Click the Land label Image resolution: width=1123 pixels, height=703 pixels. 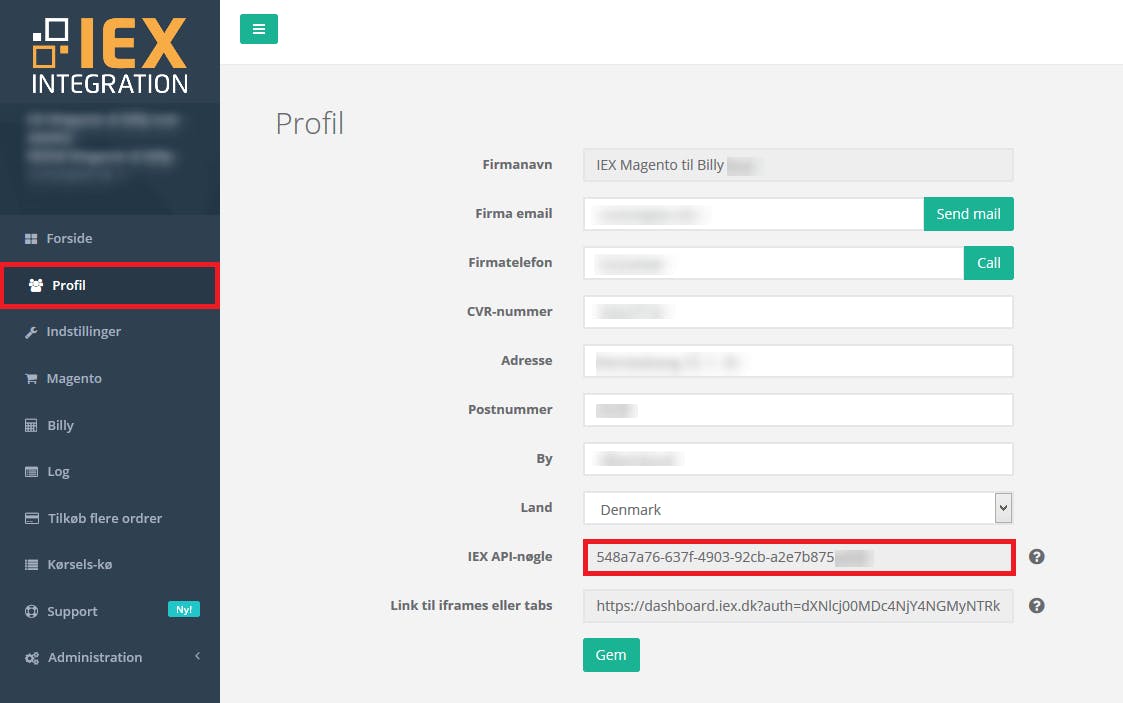click(x=536, y=508)
